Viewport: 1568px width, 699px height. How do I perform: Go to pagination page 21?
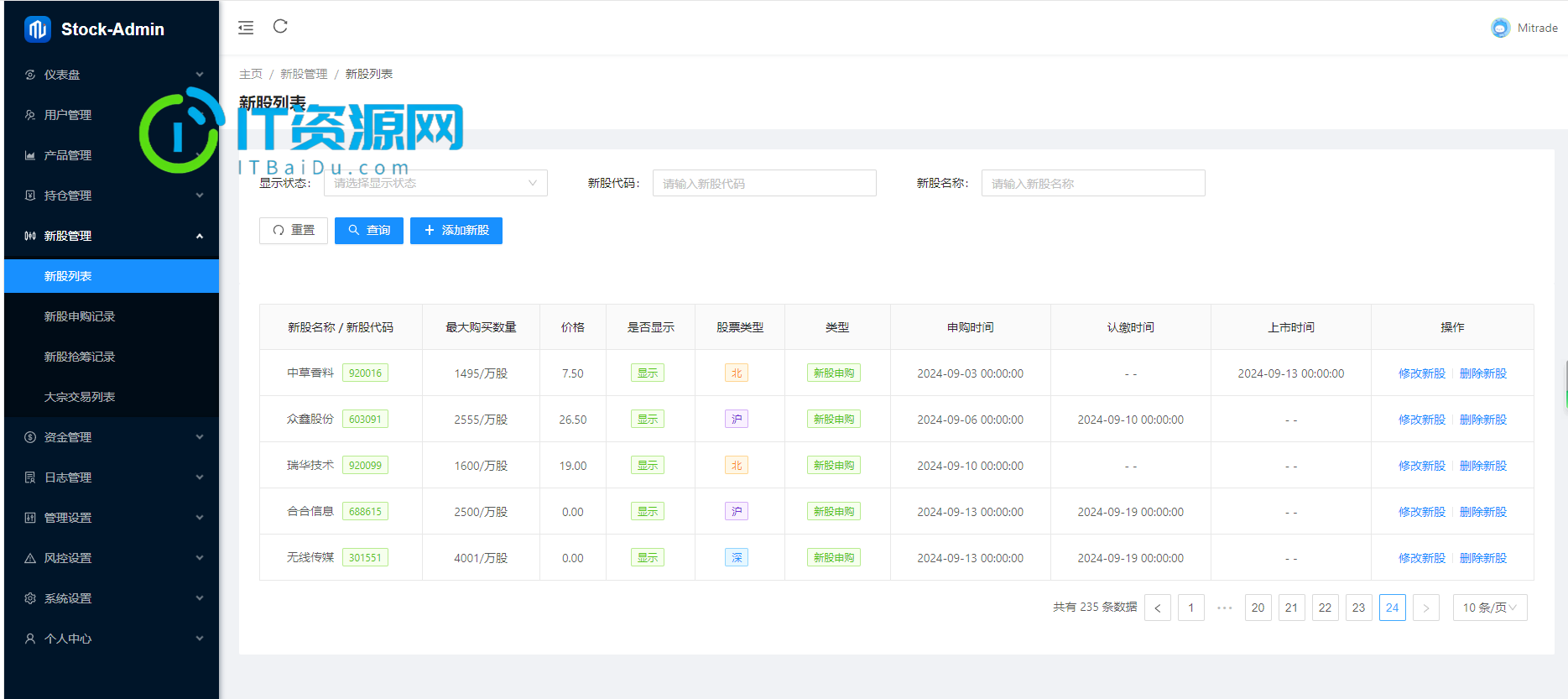point(1292,608)
